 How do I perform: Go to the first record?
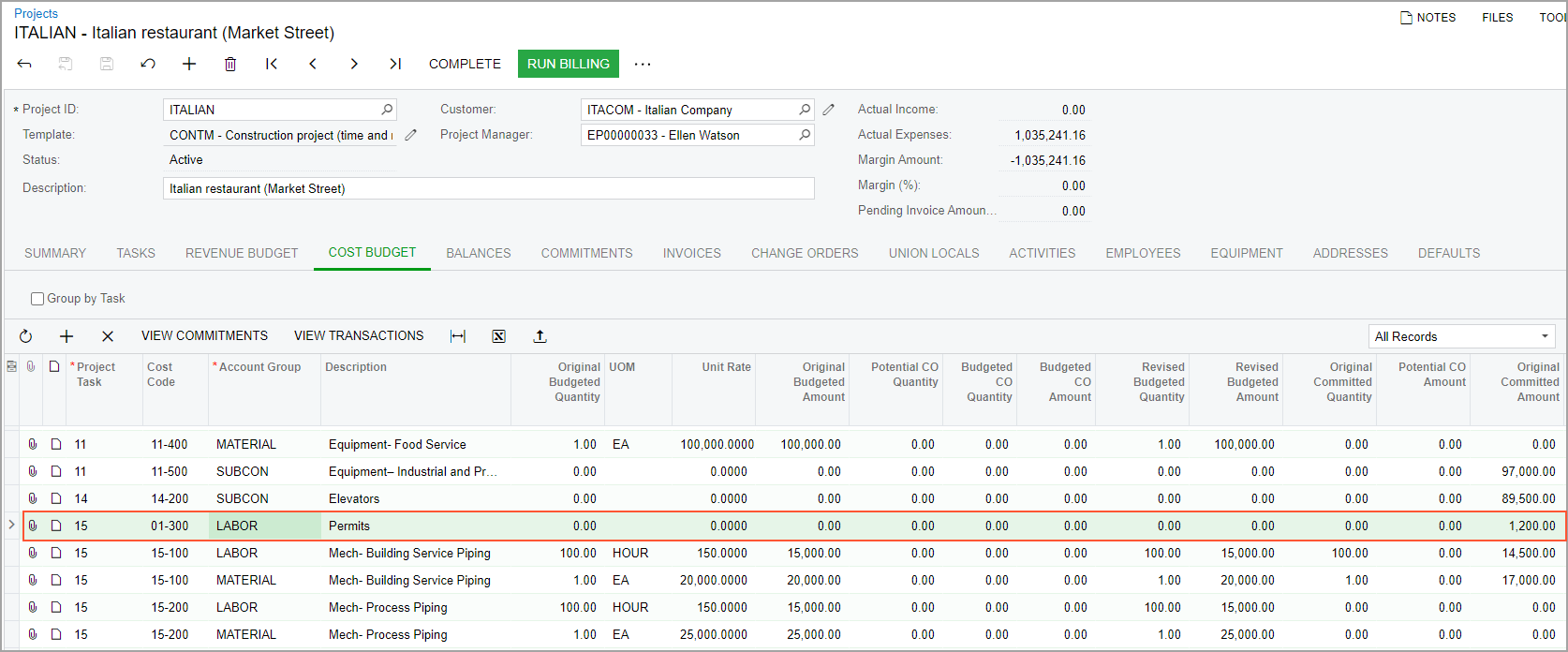tap(272, 64)
